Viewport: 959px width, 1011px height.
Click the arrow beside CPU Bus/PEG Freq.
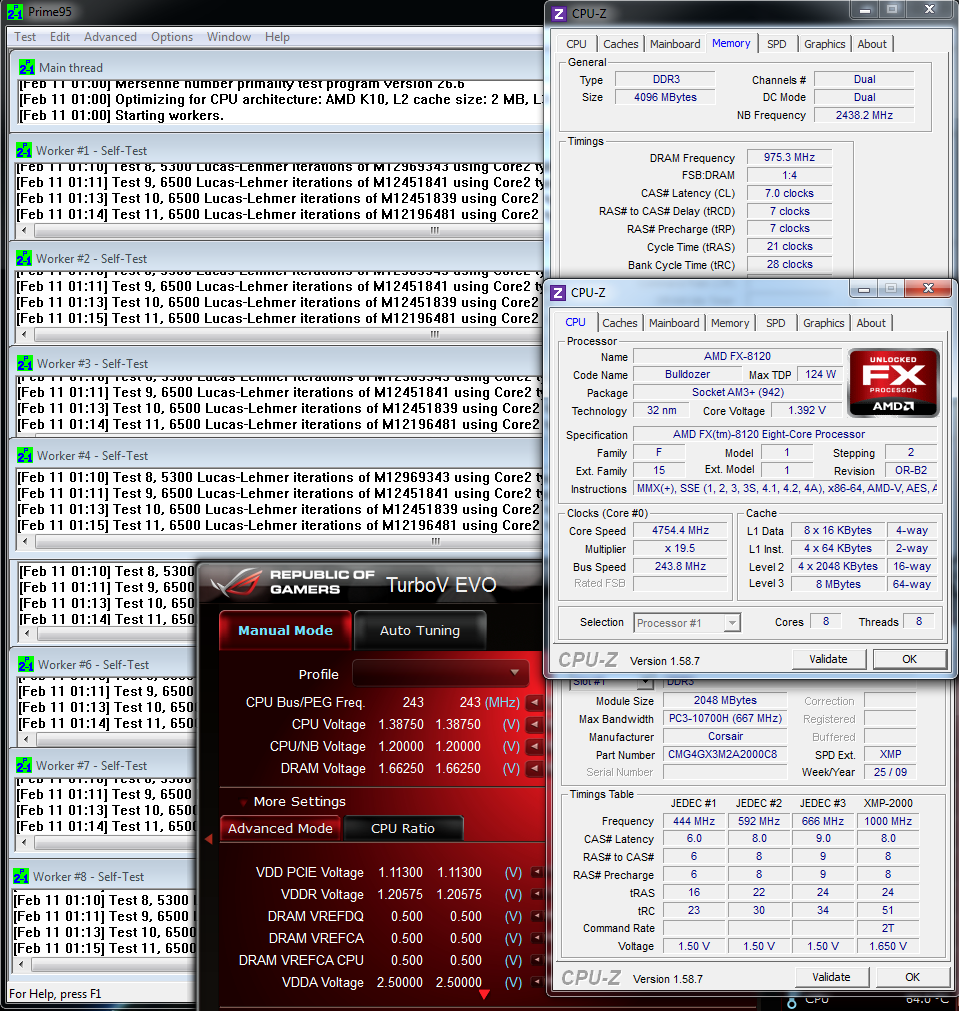535,703
